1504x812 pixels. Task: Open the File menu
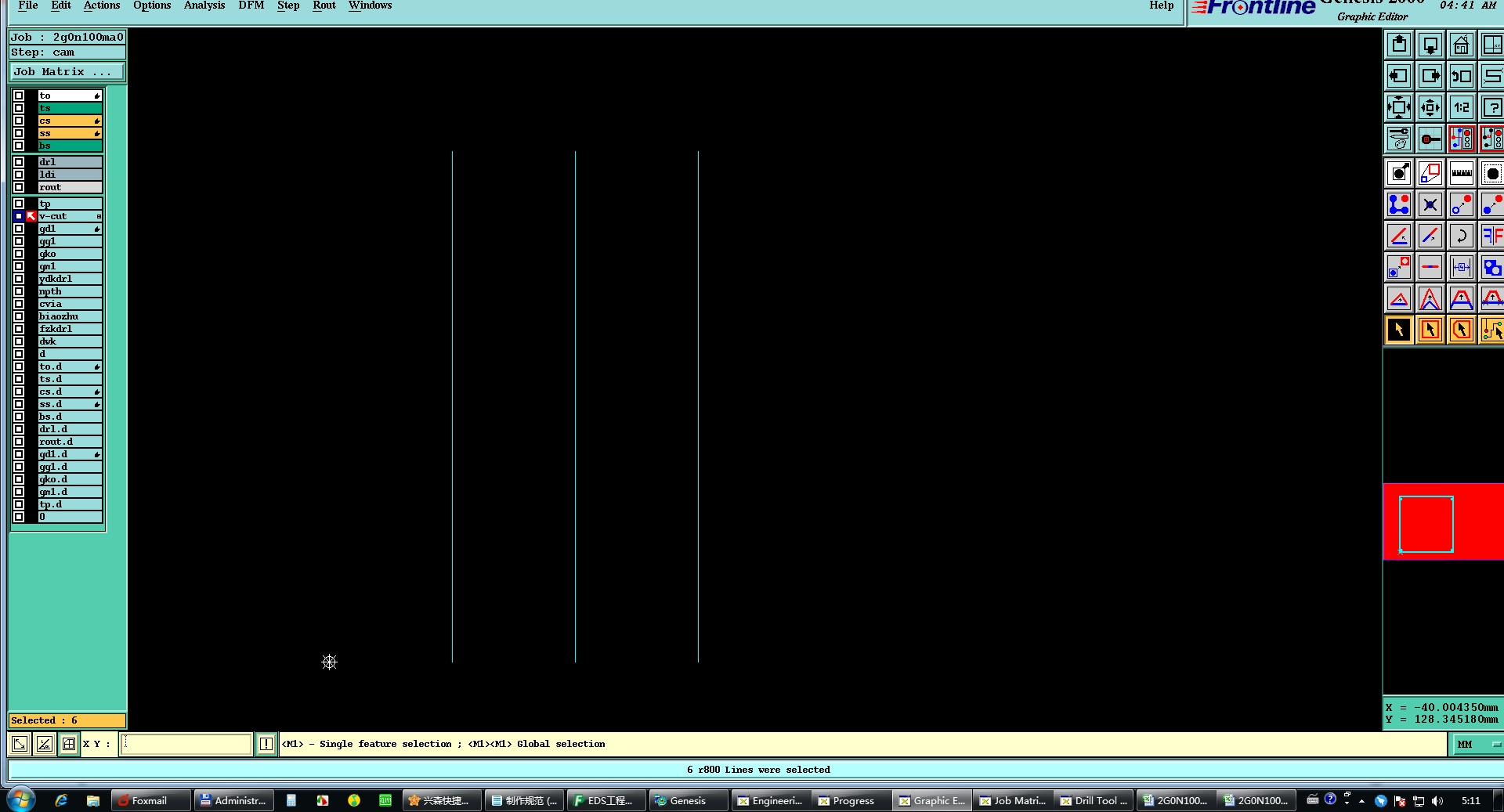coord(28,5)
